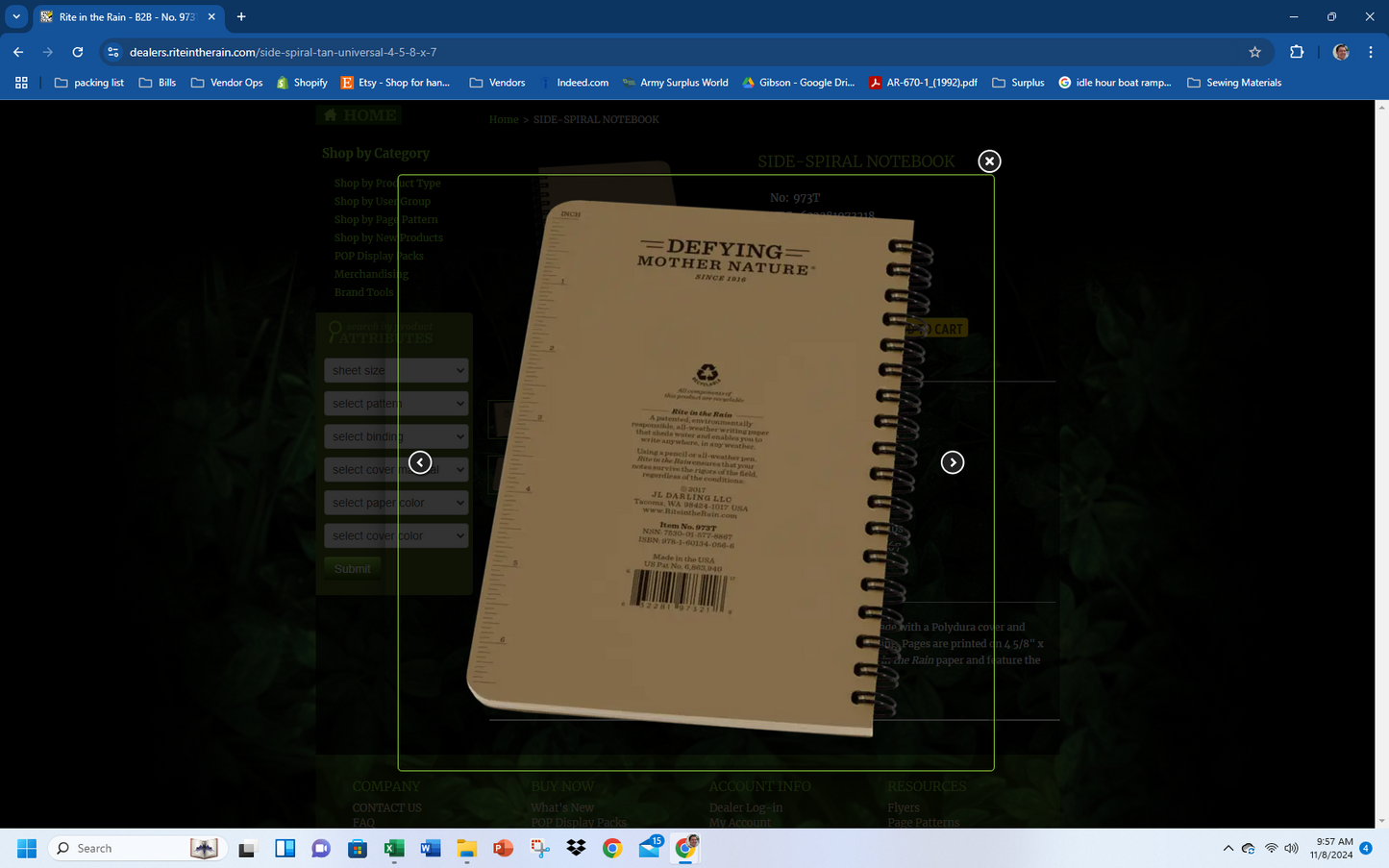Focus the address bar URL
1389x868 pixels.
pyautogui.click(x=283, y=52)
